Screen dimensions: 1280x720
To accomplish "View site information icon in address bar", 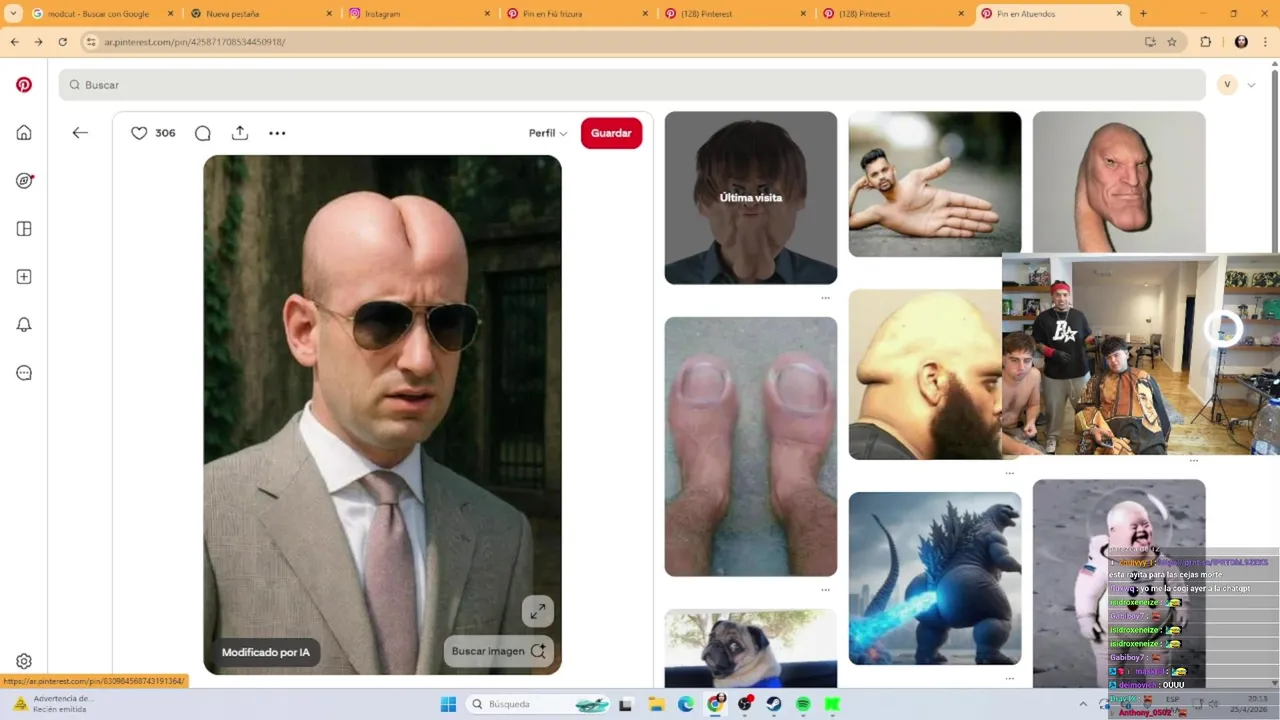I will pos(91,42).
